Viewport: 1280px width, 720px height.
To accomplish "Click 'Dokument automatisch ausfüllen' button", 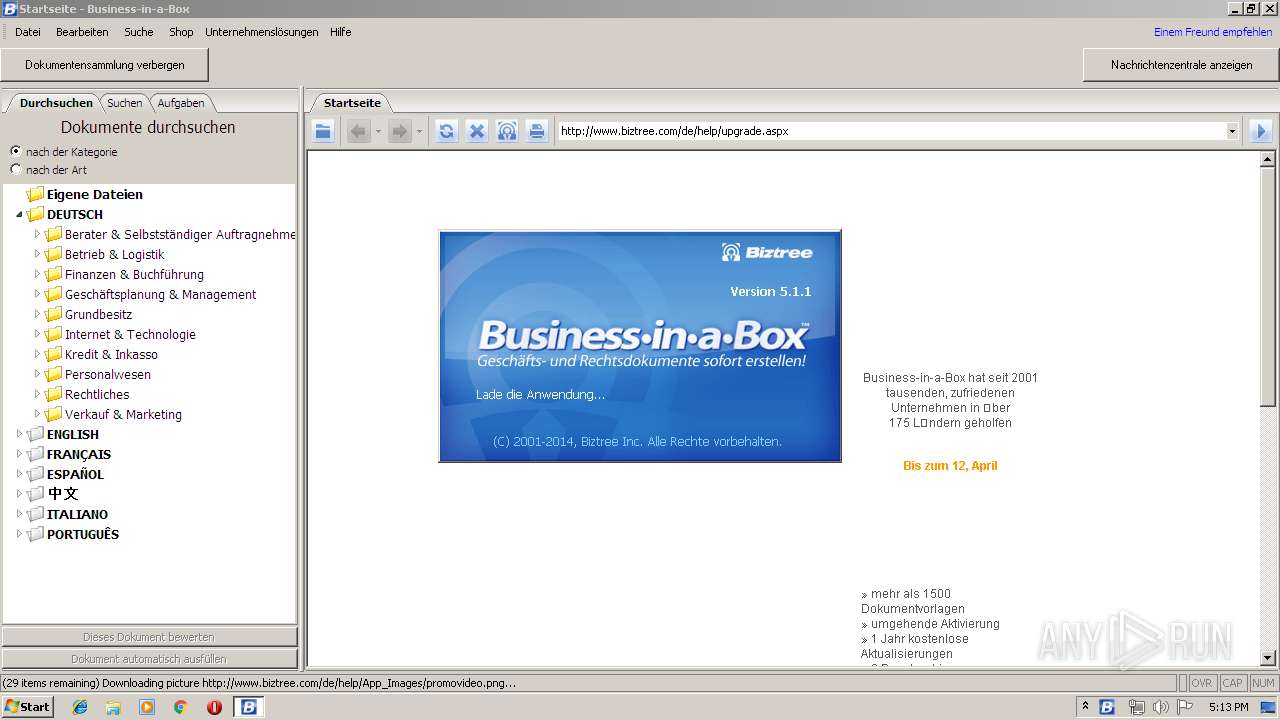I will (149, 659).
